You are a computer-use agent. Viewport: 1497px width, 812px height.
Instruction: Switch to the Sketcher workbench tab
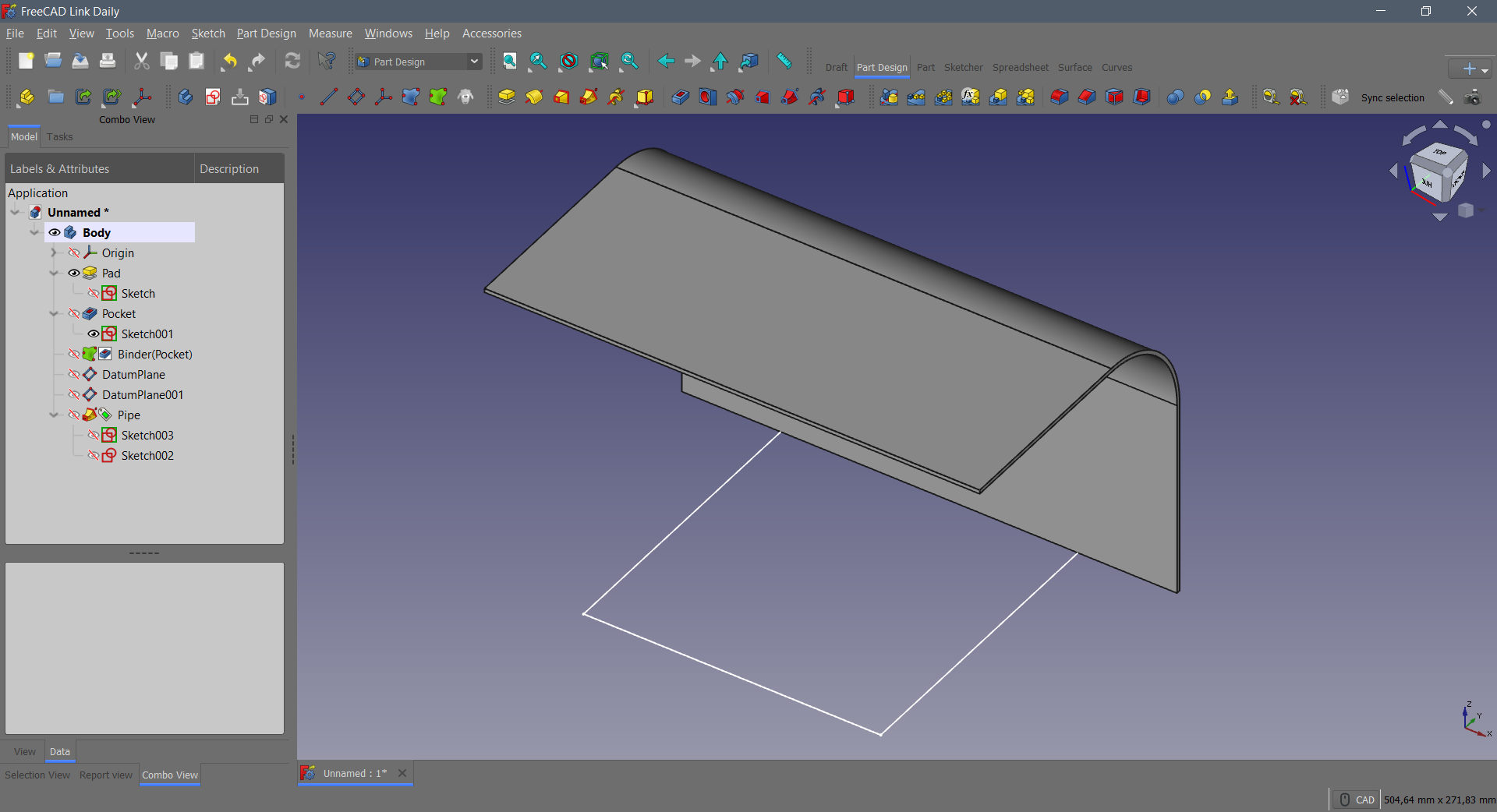pos(964,68)
